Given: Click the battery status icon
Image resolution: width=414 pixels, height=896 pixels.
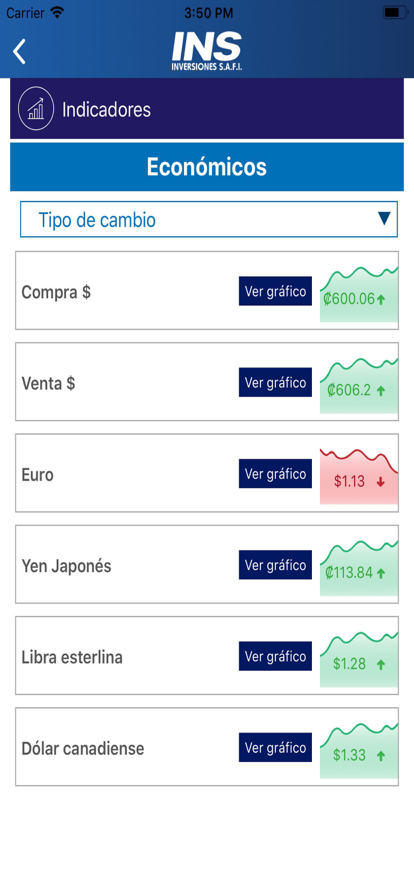Looking at the screenshot, I should (394, 12).
